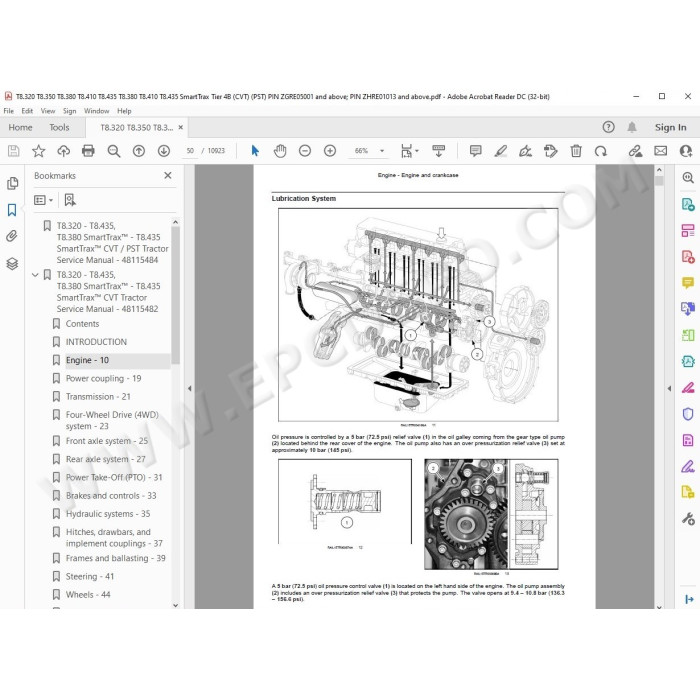Open the fit page options tool
700x700 pixels.
[x=409, y=151]
